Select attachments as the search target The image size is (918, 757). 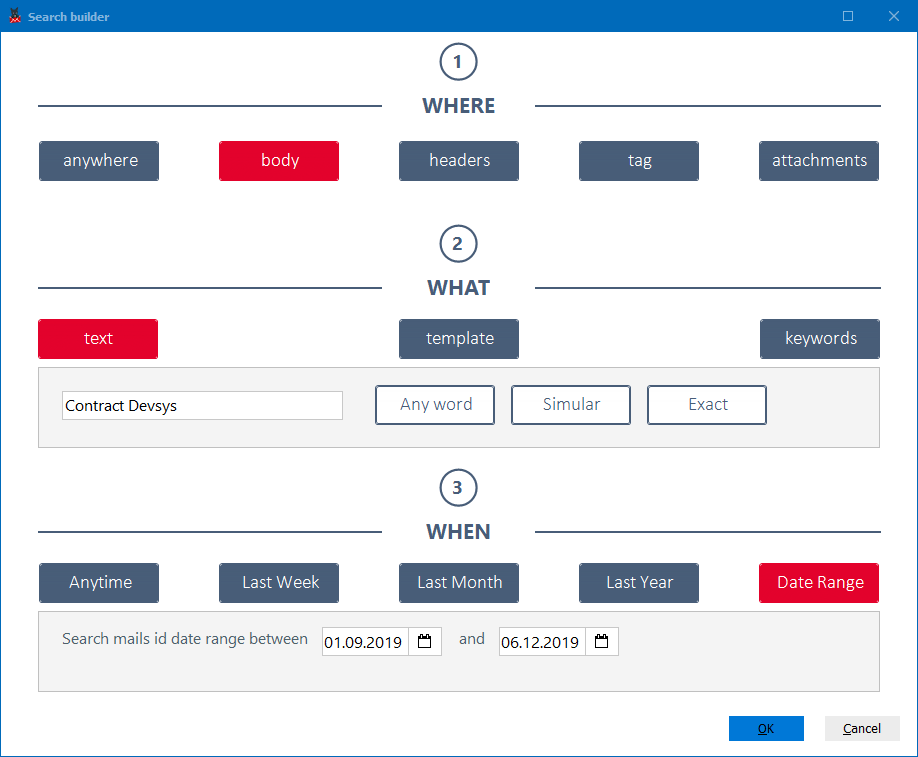pos(818,161)
